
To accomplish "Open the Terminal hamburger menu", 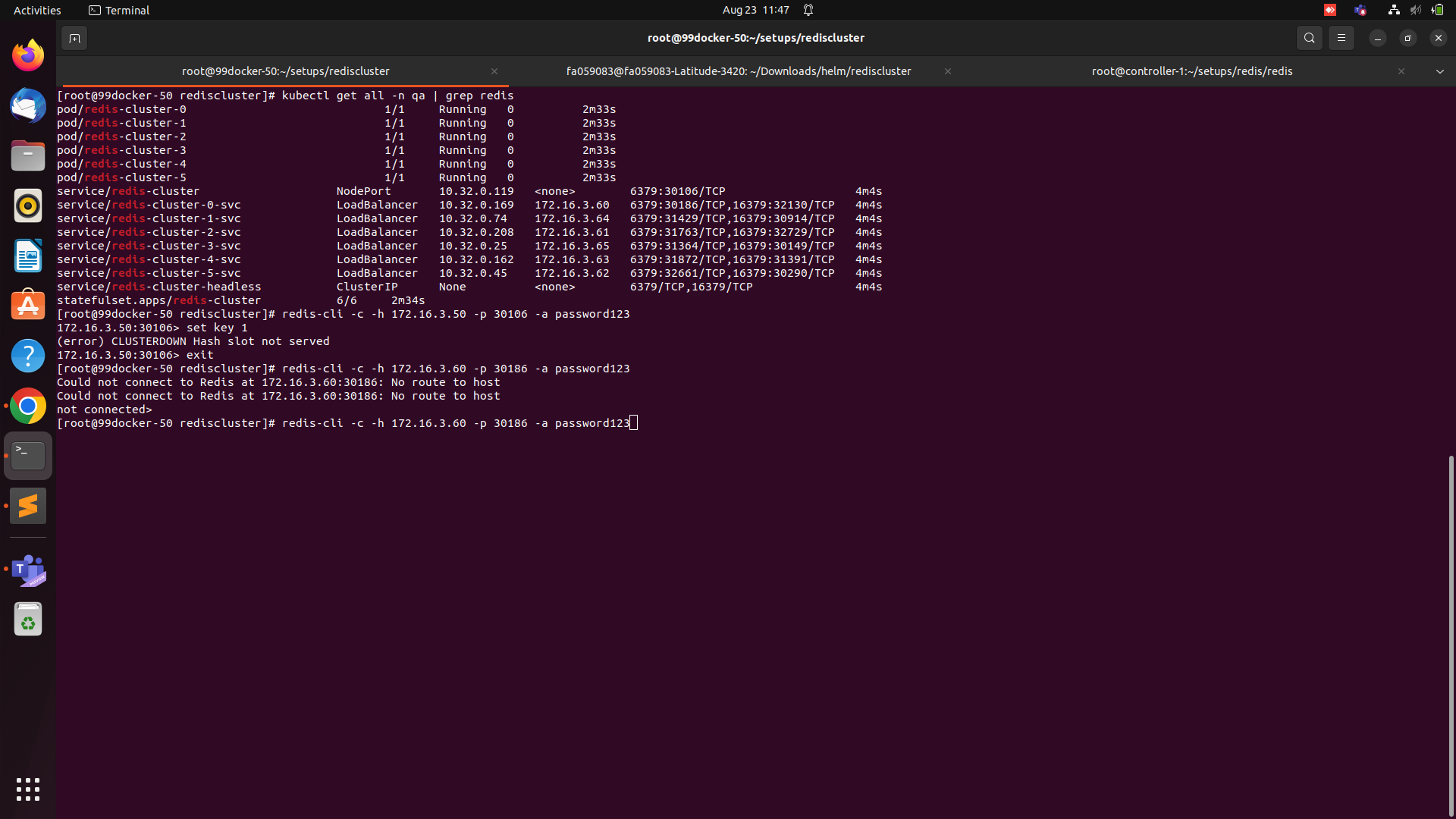I will [1341, 37].
